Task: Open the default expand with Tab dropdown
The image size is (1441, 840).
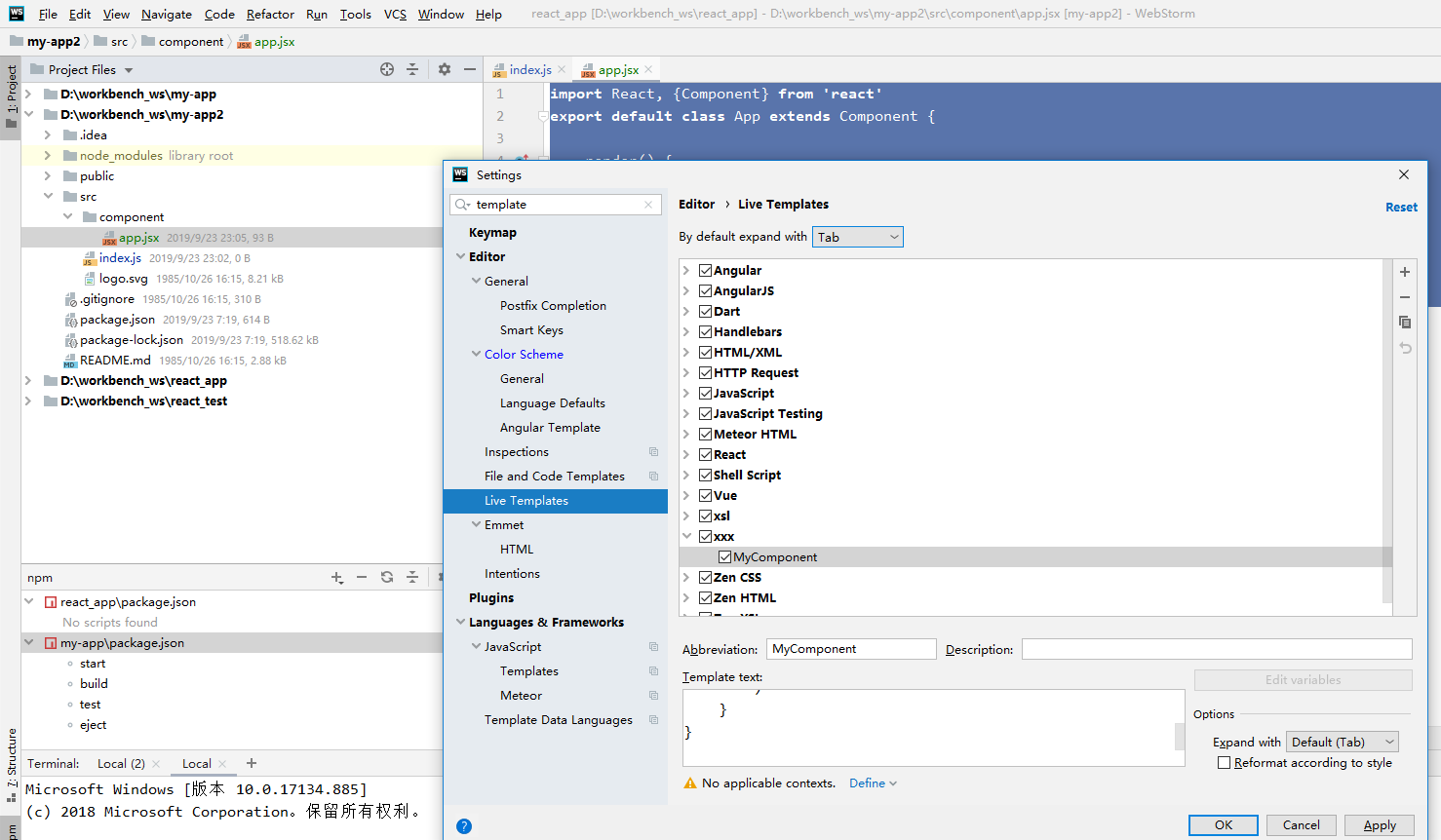Action: 858,237
